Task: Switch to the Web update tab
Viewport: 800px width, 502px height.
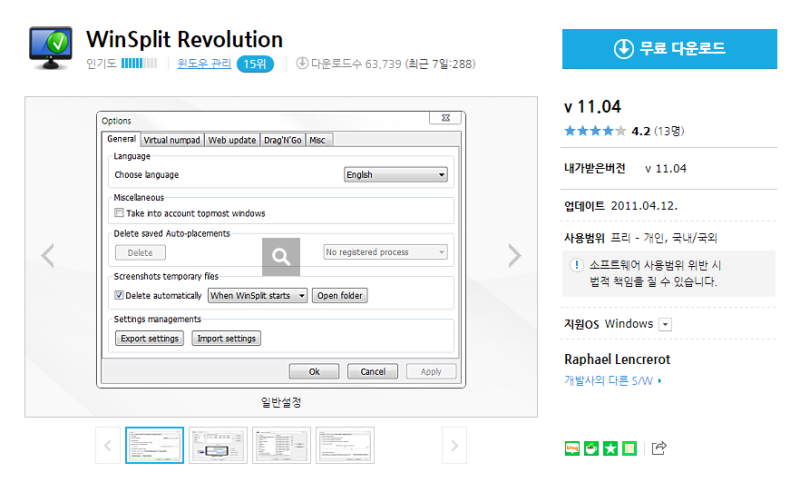Action: click(232, 140)
